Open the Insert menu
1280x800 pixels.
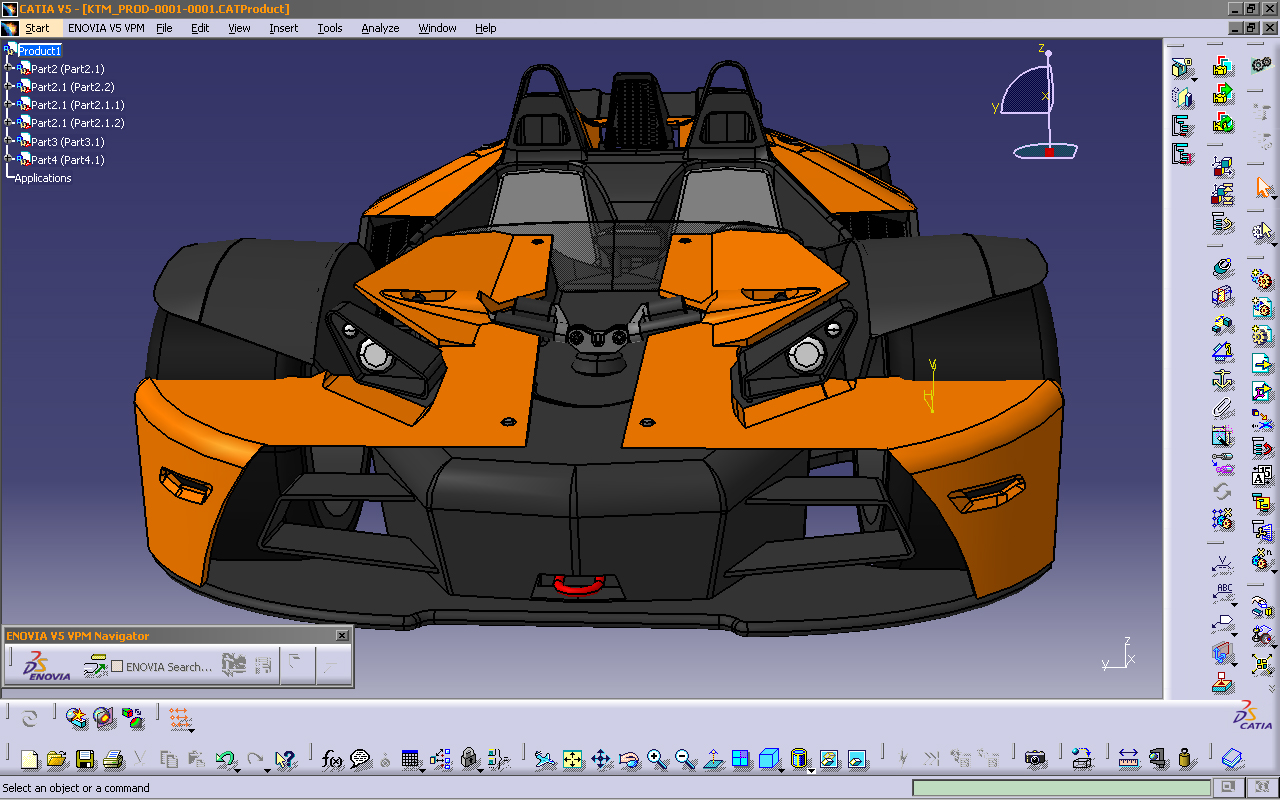[x=283, y=28]
